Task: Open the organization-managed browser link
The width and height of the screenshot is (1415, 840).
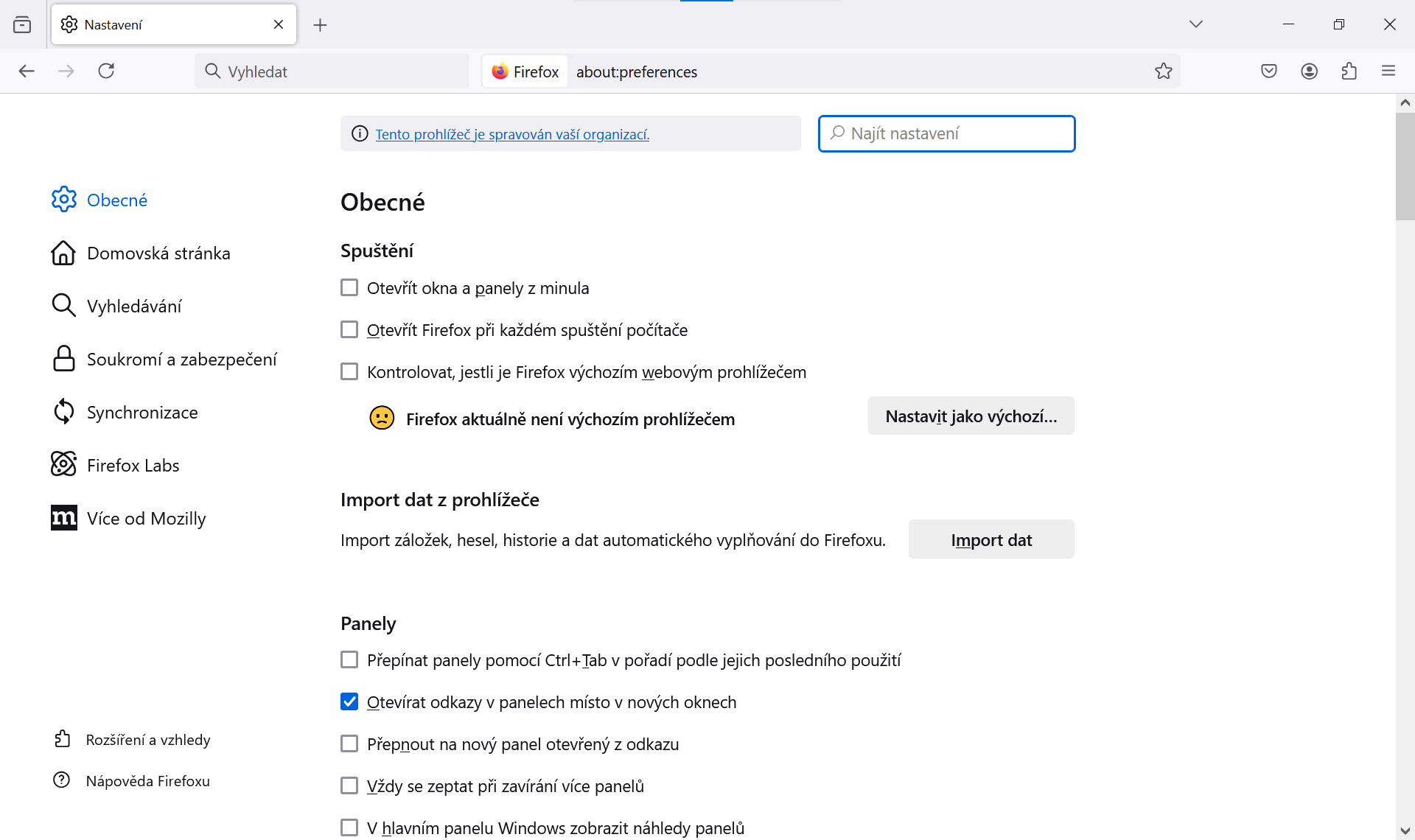Action: pos(512,134)
